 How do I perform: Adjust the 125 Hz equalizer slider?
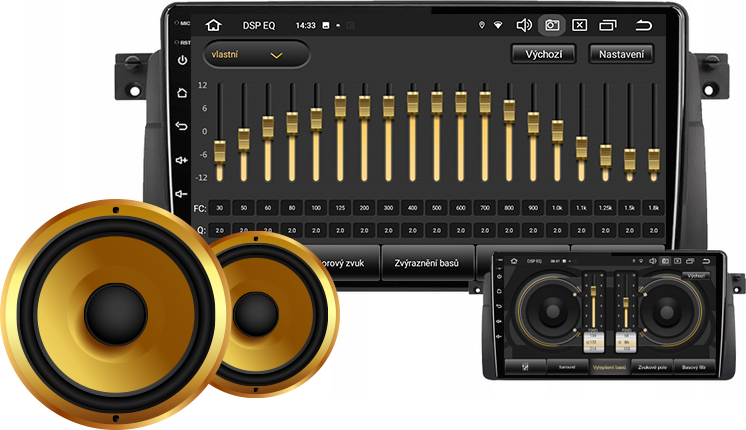click(340, 107)
